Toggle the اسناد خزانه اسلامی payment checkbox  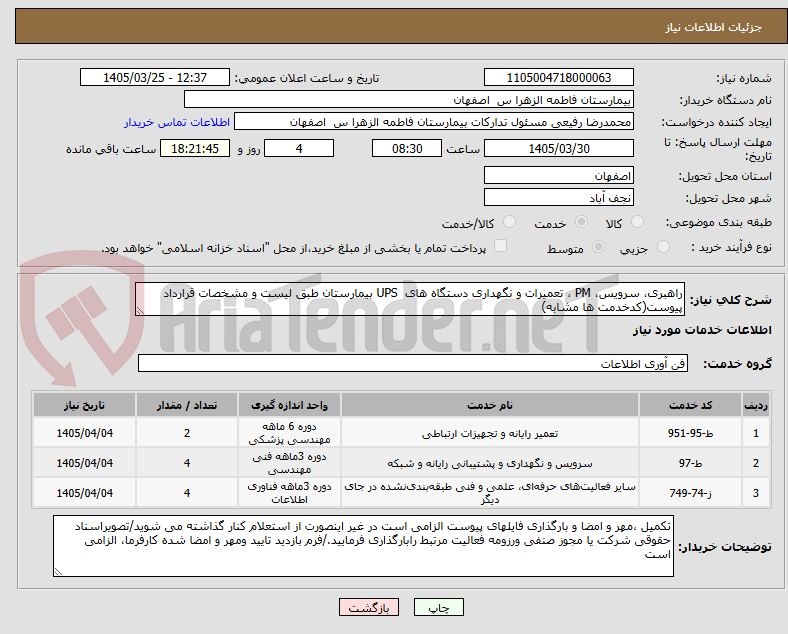point(501,246)
